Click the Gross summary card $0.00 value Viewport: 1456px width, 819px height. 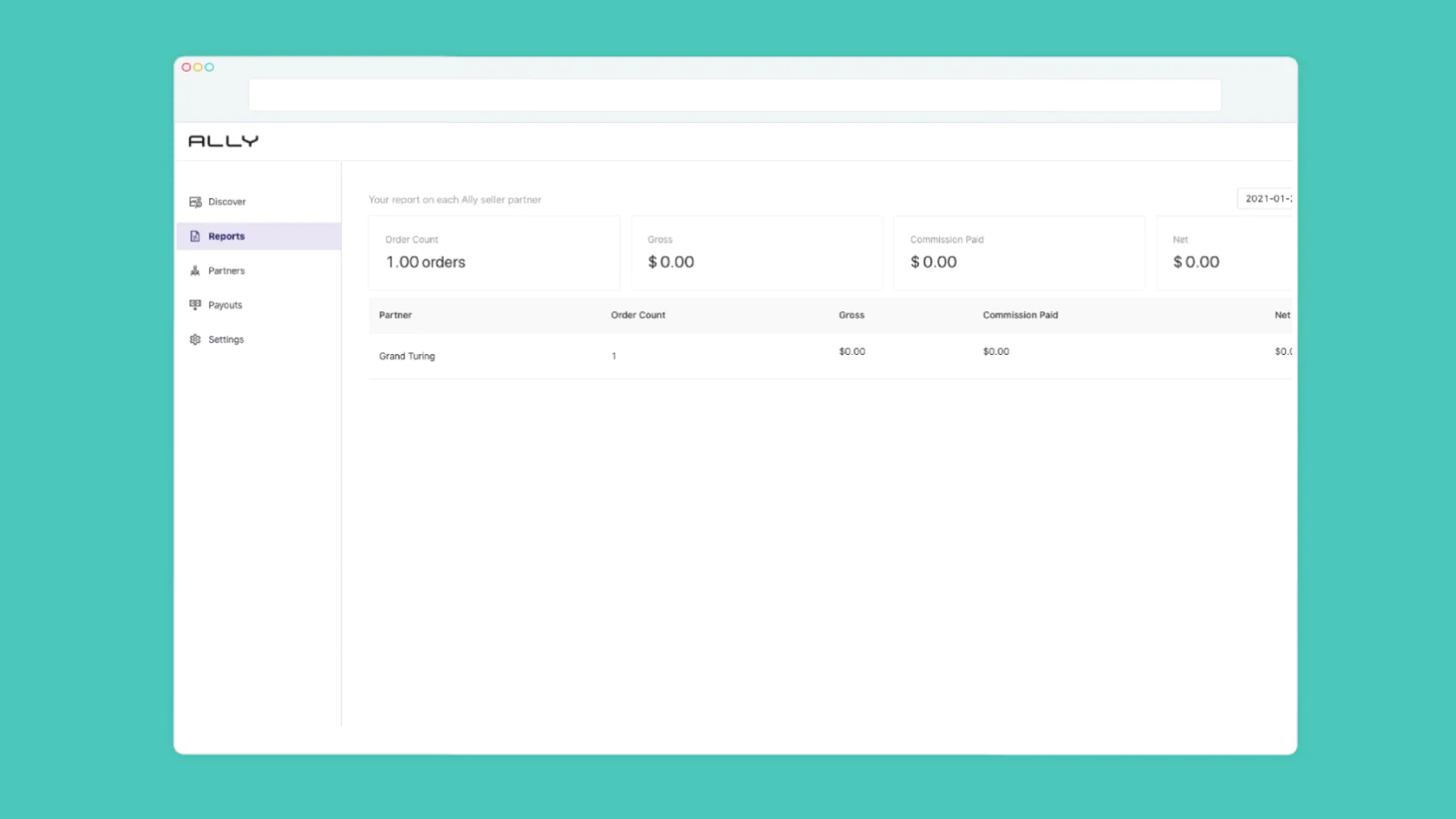671,262
